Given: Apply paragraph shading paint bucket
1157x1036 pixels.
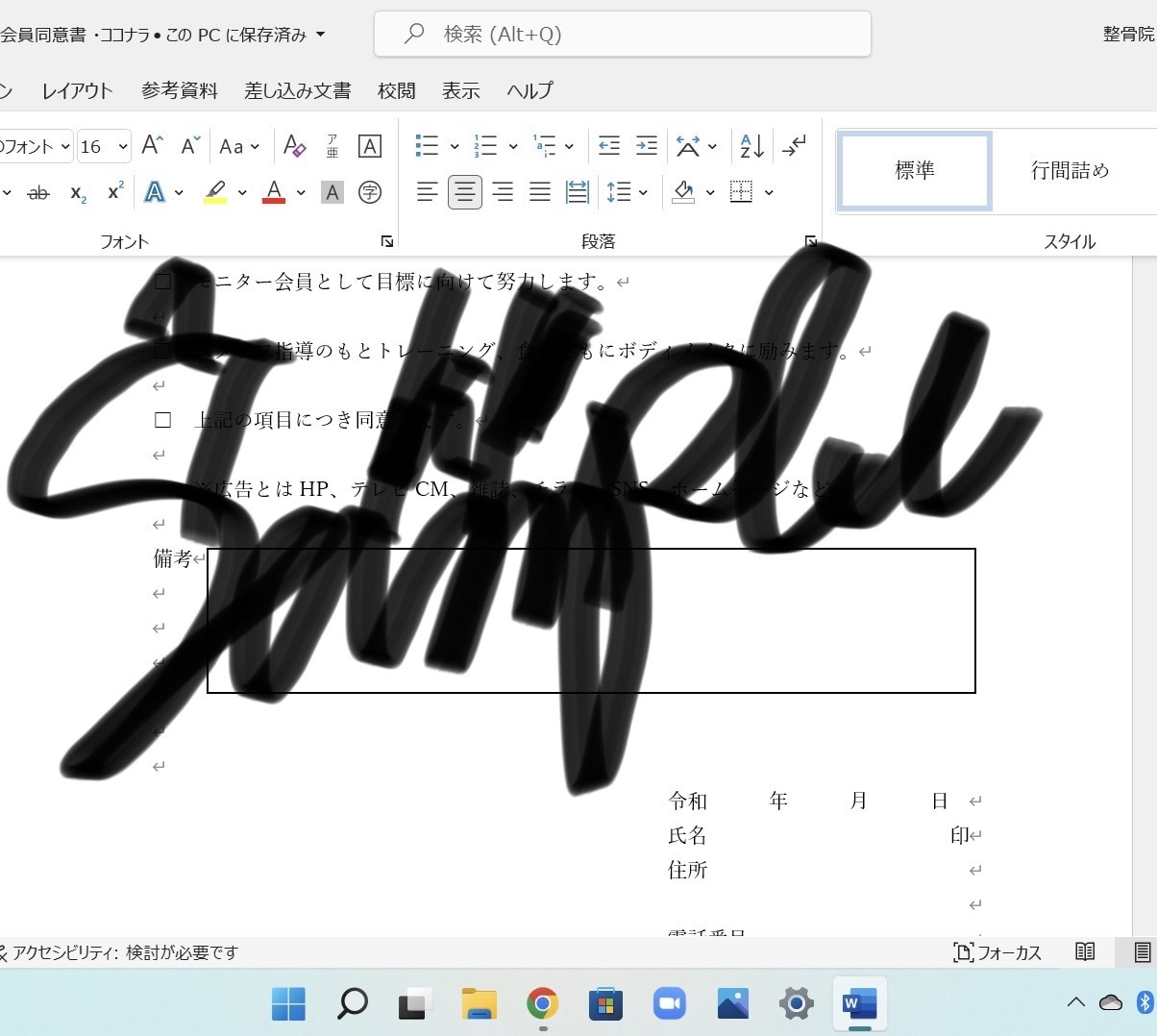Looking at the screenshot, I should (683, 192).
